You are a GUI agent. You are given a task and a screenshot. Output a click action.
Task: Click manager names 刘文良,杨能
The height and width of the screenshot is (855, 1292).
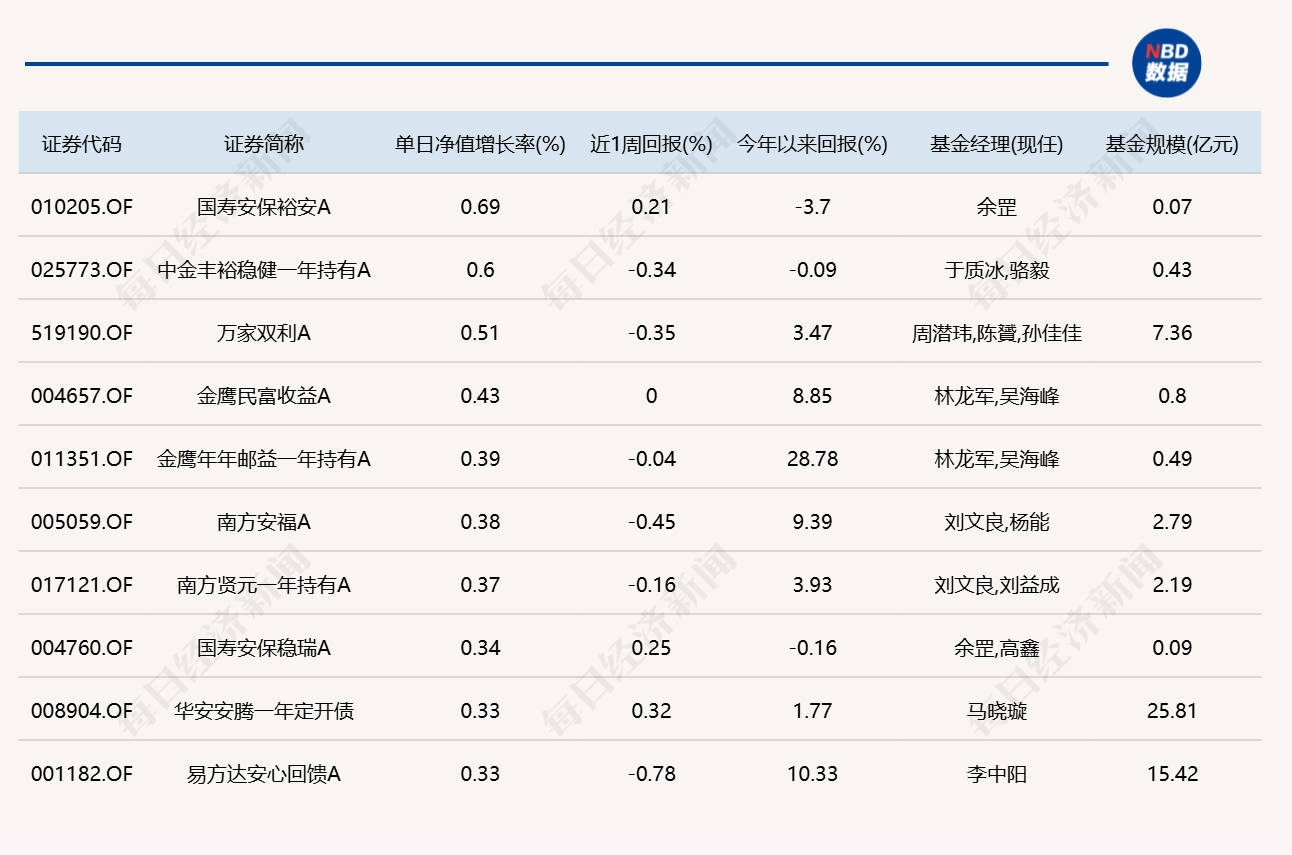click(996, 522)
